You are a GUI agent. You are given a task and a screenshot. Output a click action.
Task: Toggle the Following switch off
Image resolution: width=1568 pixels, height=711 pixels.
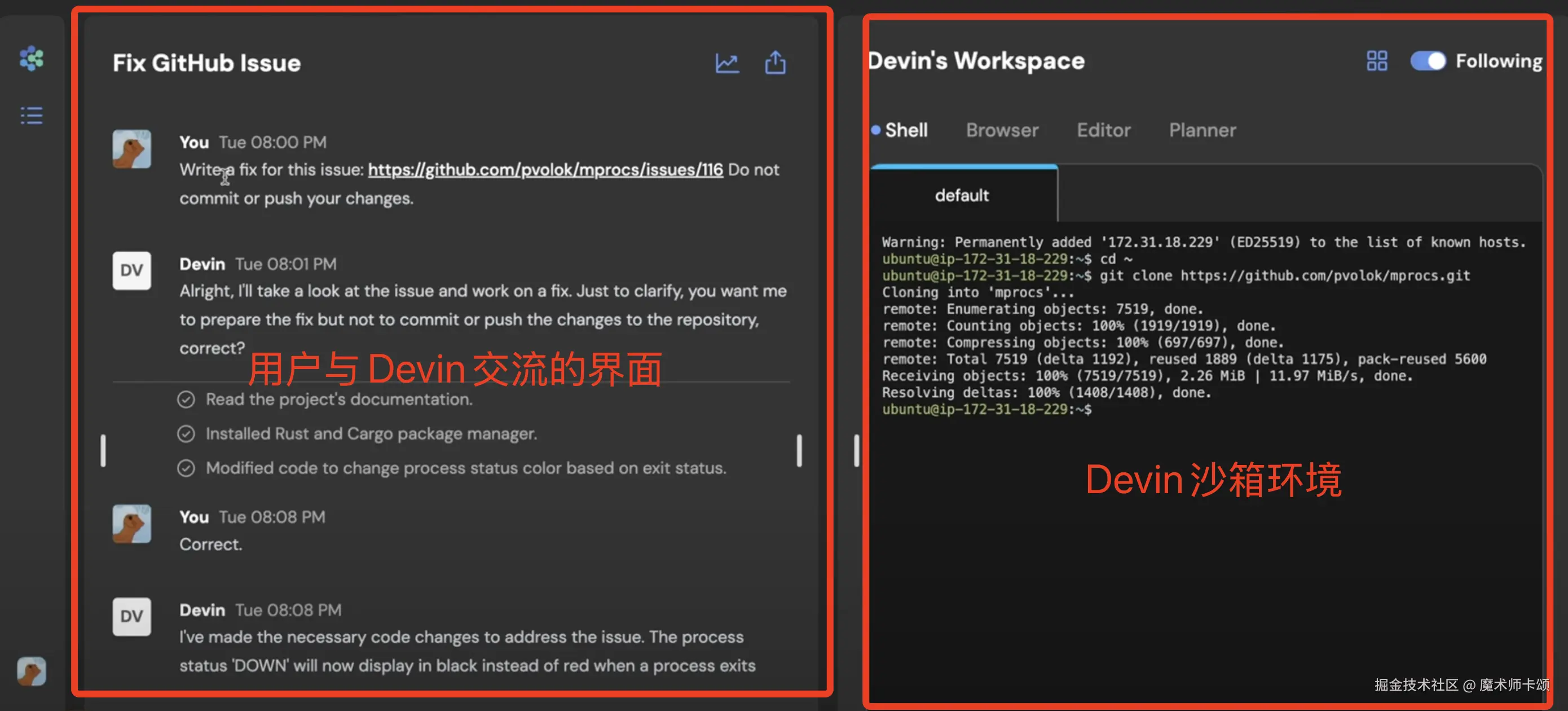pyautogui.click(x=1428, y=61)
